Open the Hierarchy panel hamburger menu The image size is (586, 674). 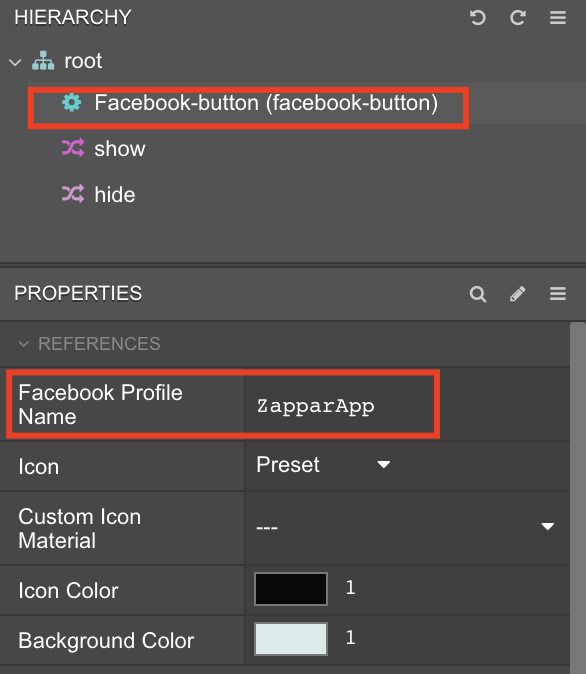pos(558,18)
